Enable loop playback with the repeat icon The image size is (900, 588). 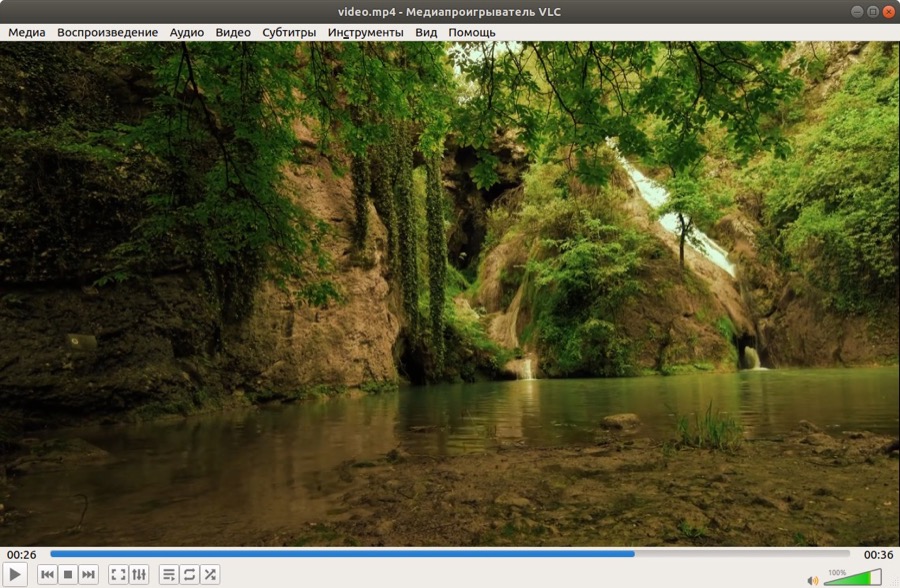click(x=189, y=574)
